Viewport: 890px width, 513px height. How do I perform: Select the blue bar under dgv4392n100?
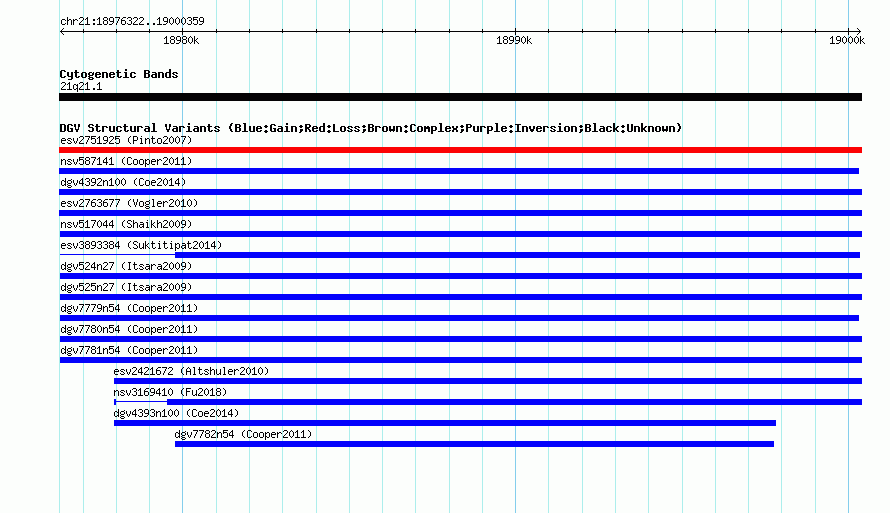460,192
